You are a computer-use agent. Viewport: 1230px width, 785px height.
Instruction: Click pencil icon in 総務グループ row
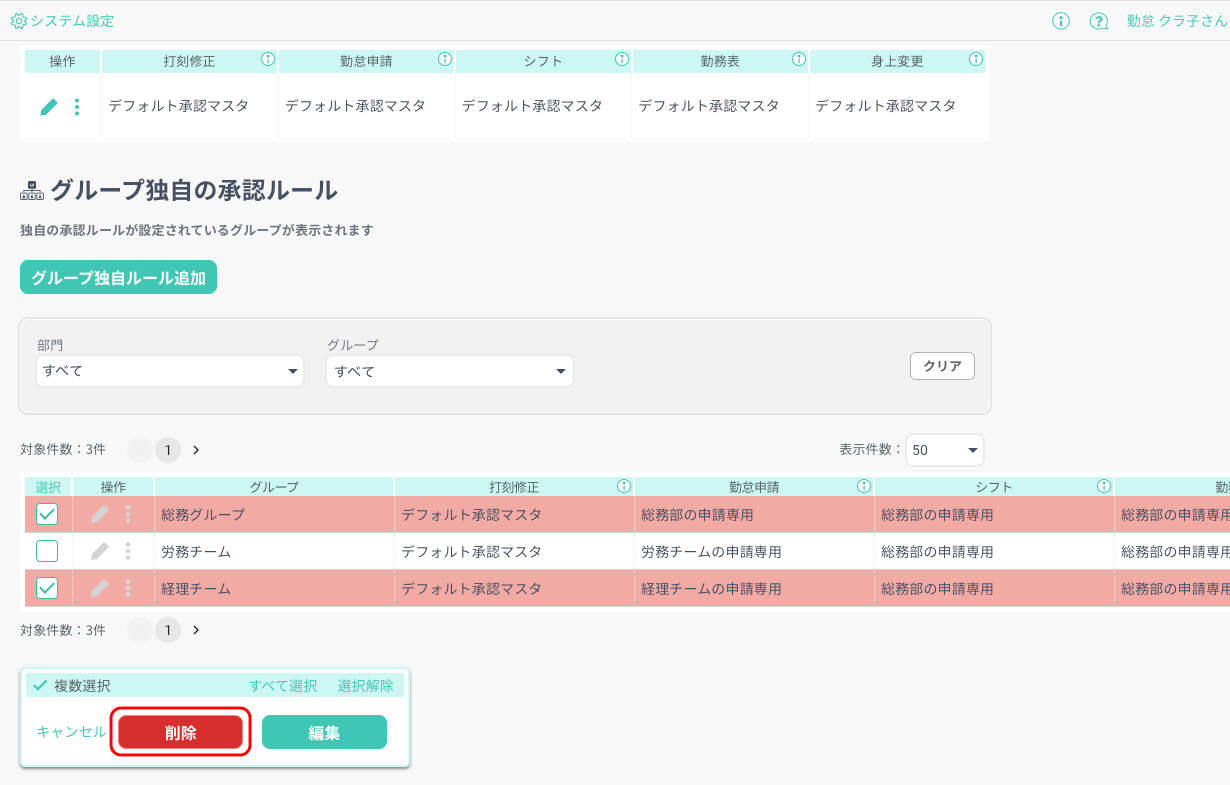[x=100, y=515]
